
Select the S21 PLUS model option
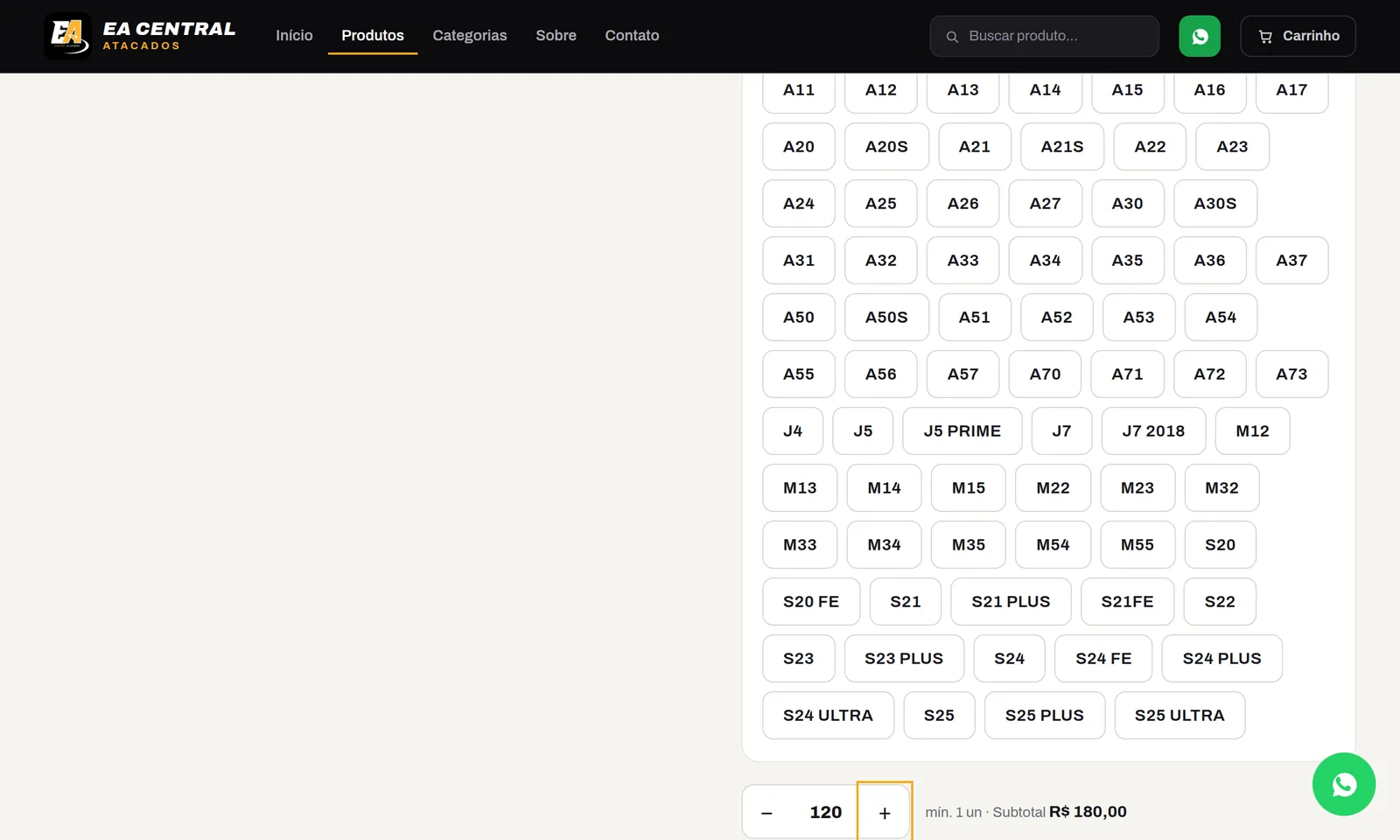tap(1011, 602)
